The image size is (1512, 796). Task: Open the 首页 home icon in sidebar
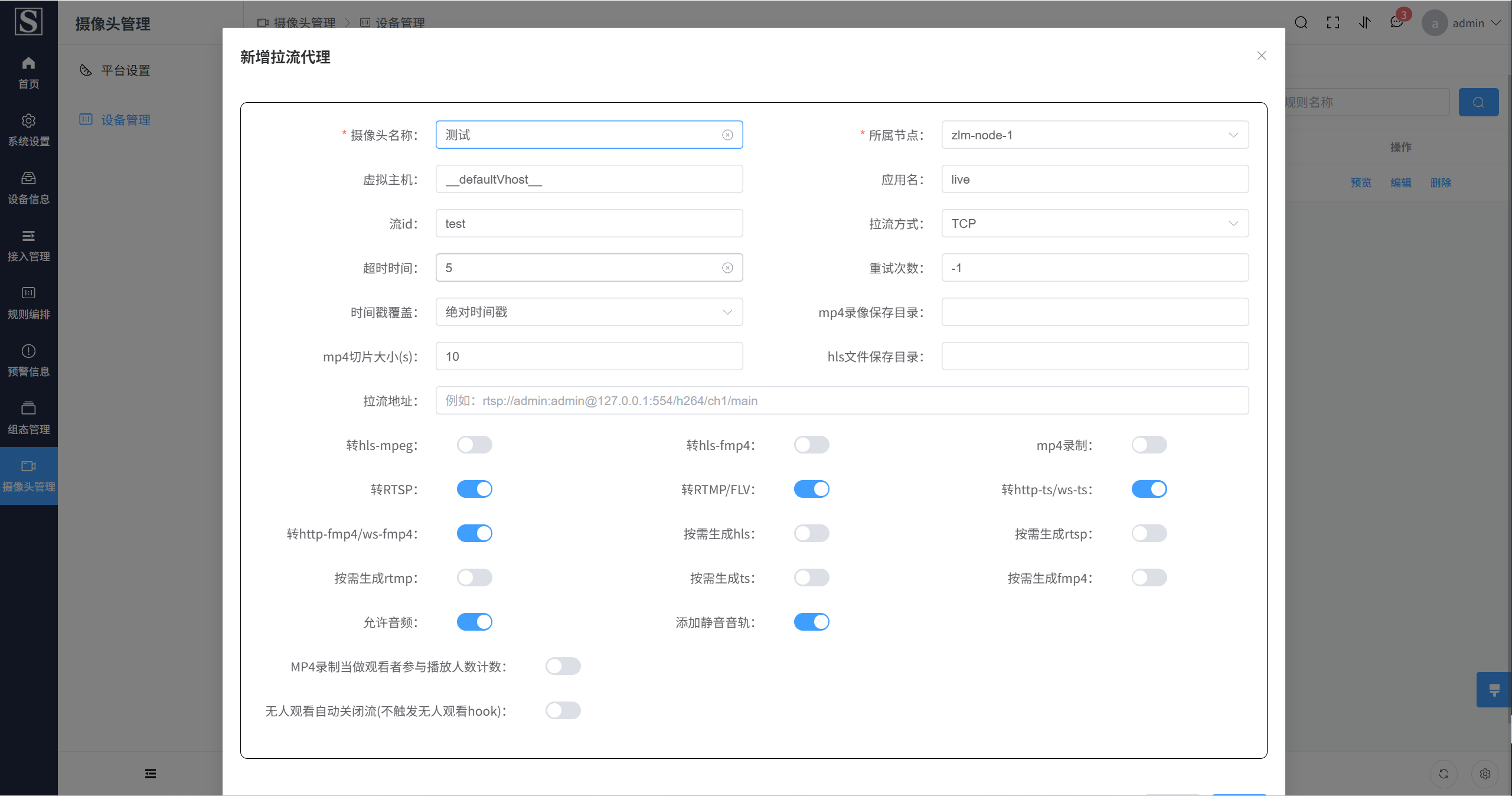pos(28,64)
